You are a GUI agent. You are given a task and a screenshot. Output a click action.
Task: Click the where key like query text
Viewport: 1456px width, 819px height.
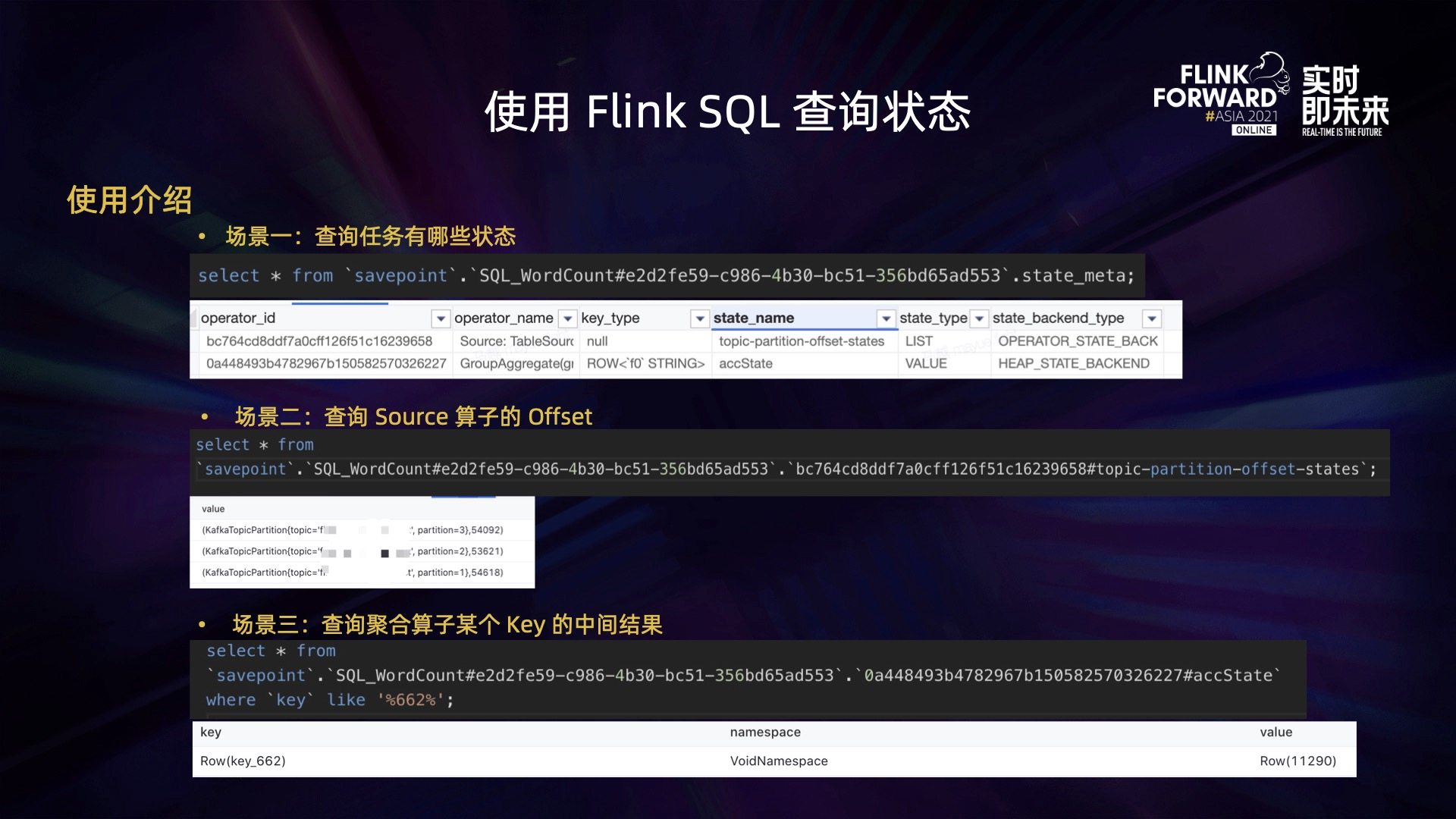pos(329,700)
